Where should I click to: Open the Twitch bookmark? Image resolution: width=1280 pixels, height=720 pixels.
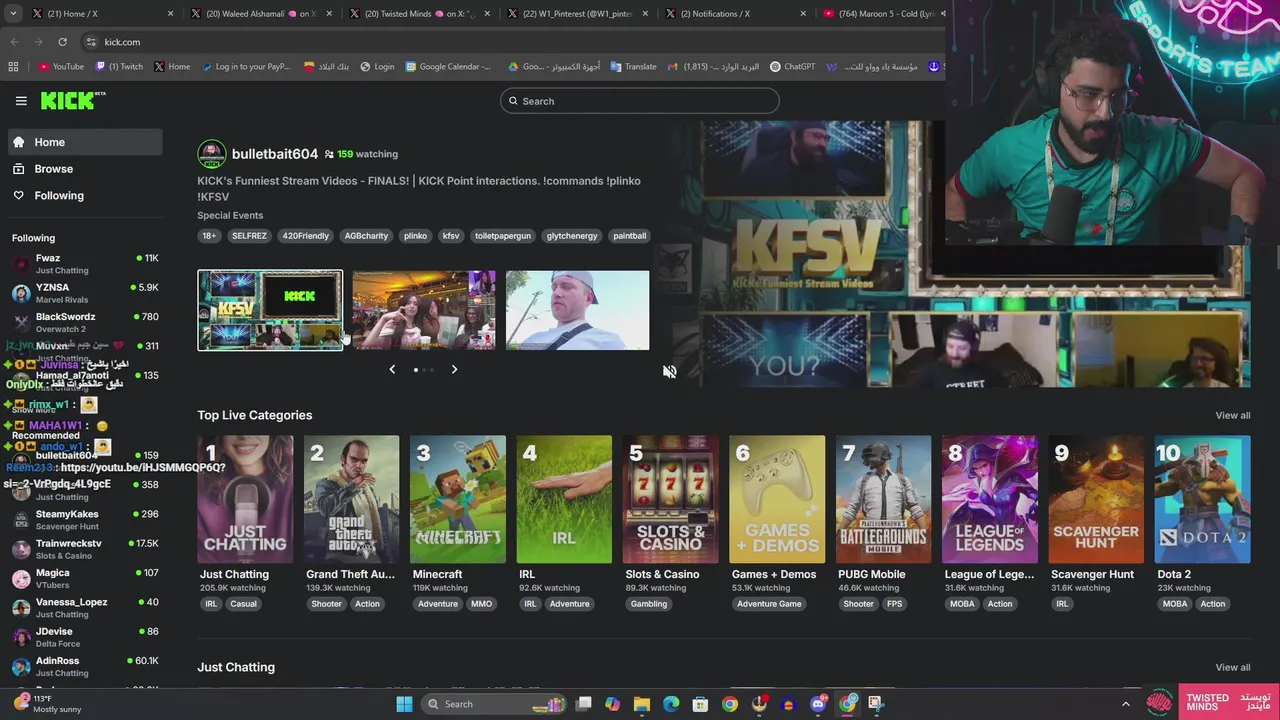pyautogui.click(x=119, y=67)
